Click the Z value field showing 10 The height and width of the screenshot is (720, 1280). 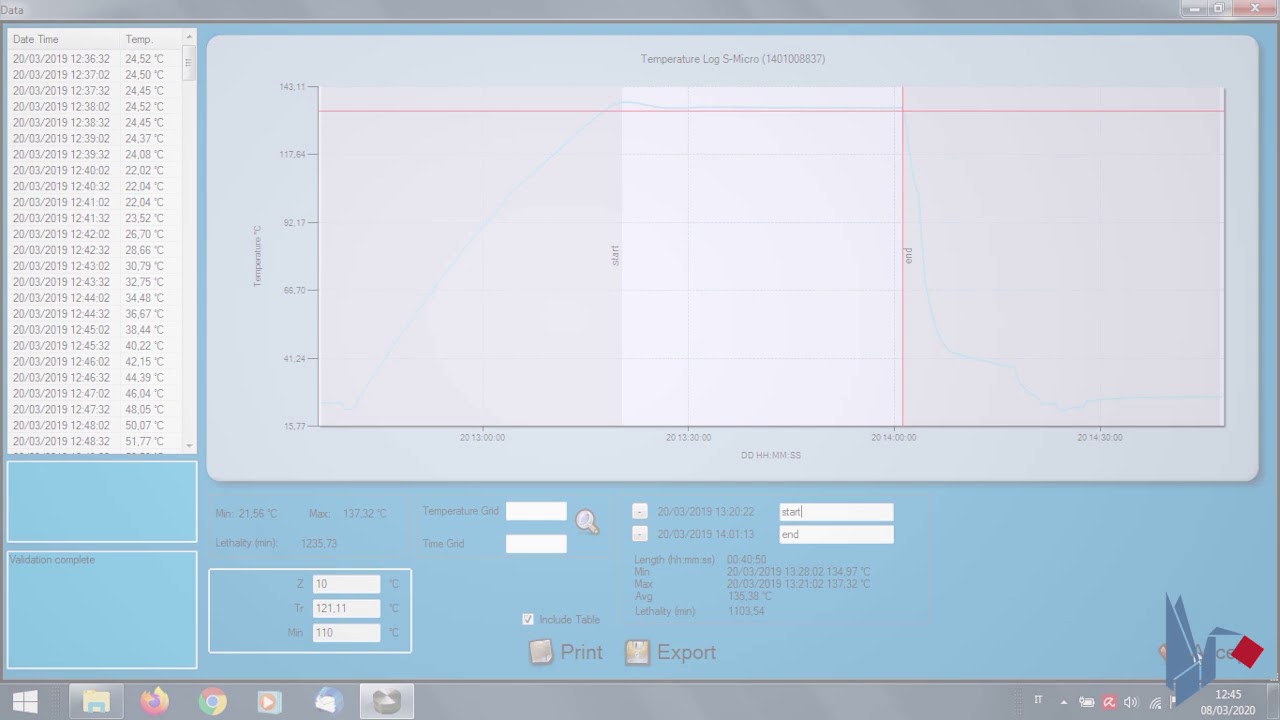346,584
